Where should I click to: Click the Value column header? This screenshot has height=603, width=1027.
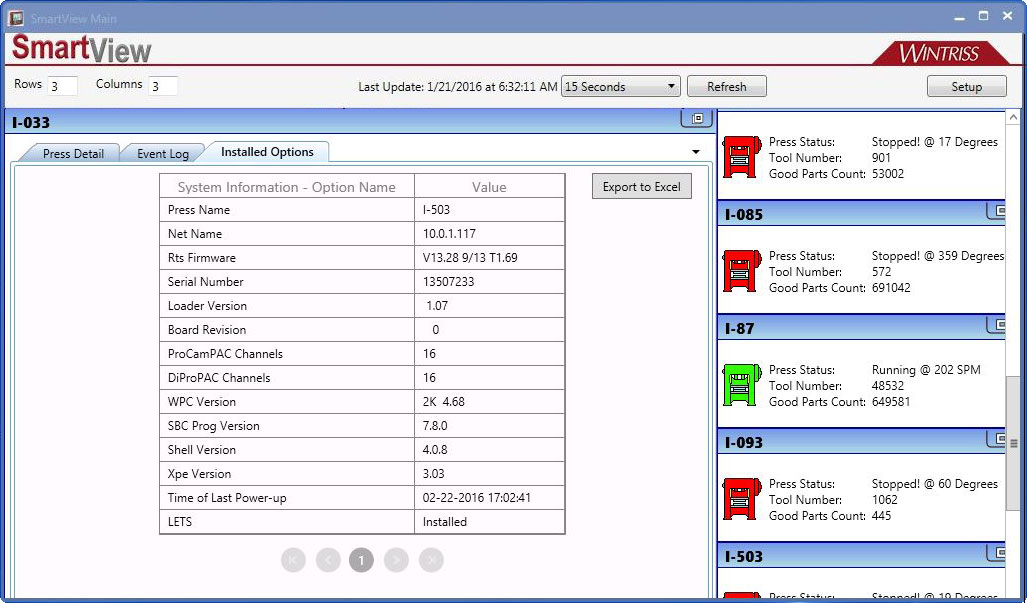[x=489, y=187]
